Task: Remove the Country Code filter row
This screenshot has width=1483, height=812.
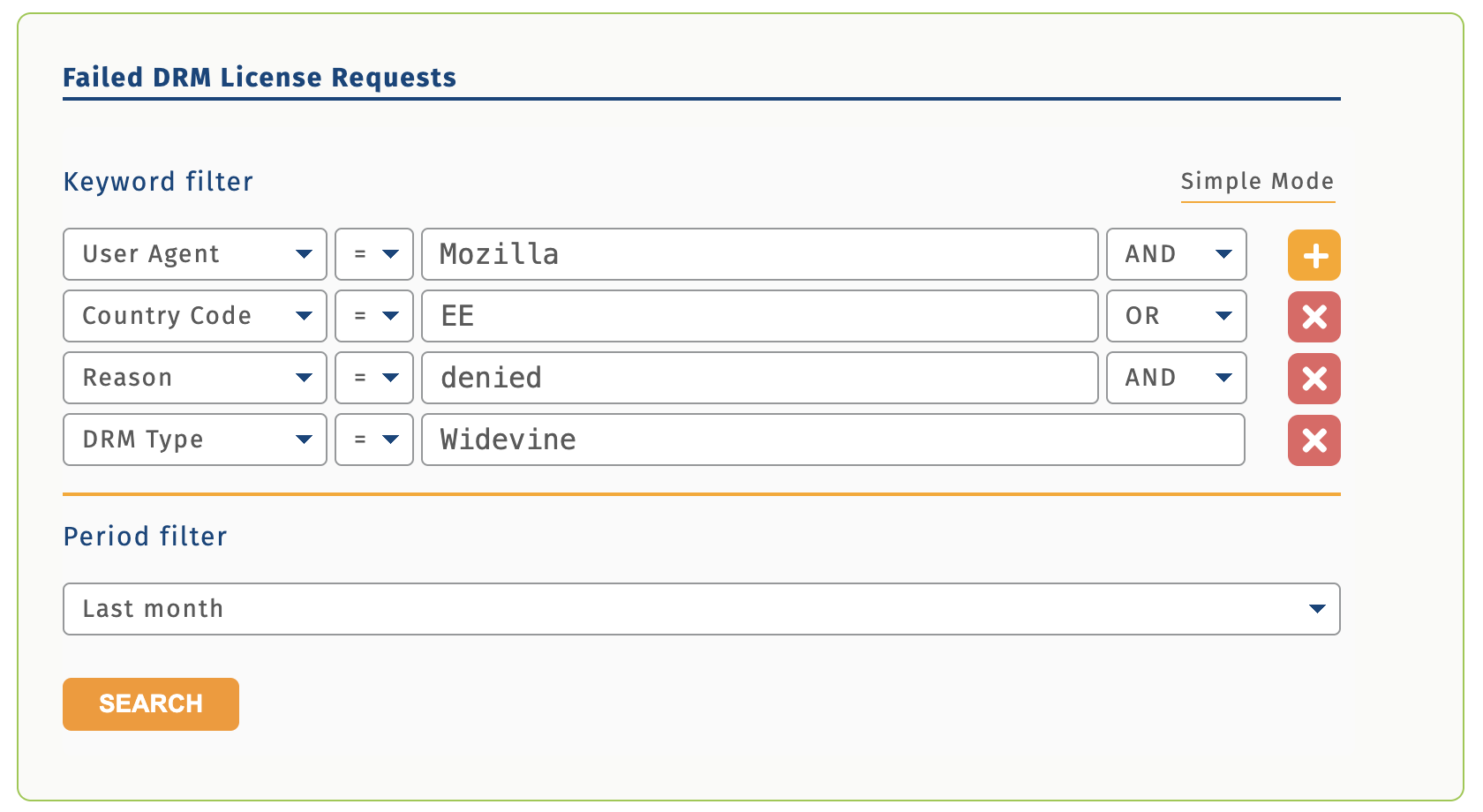Action: tap(1314, 317)
